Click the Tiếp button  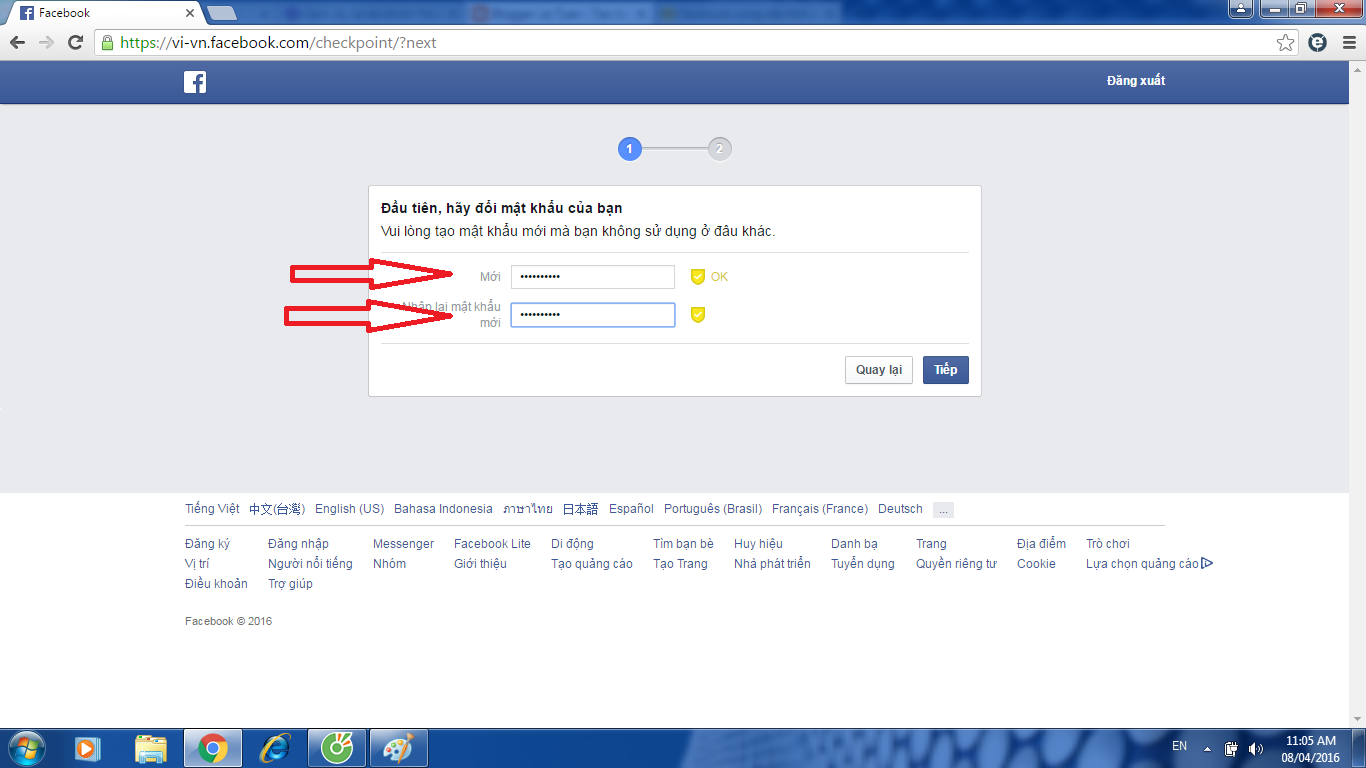(x=946, y=370)
